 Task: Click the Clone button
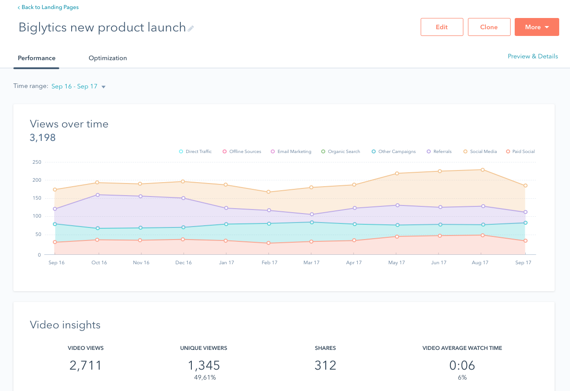(x=489, y=27)
